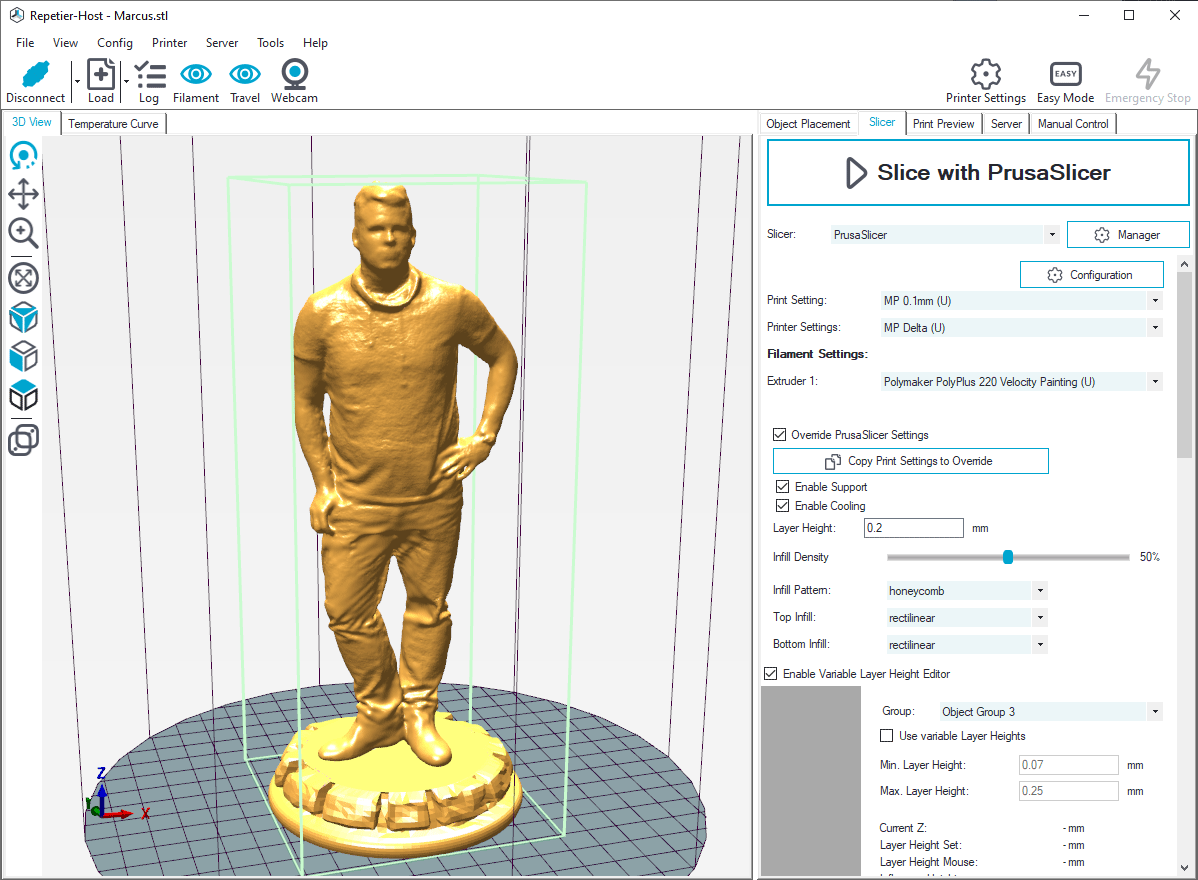
Task: Click Slice with PrusaSlicer
Action: tap(977, 172)
